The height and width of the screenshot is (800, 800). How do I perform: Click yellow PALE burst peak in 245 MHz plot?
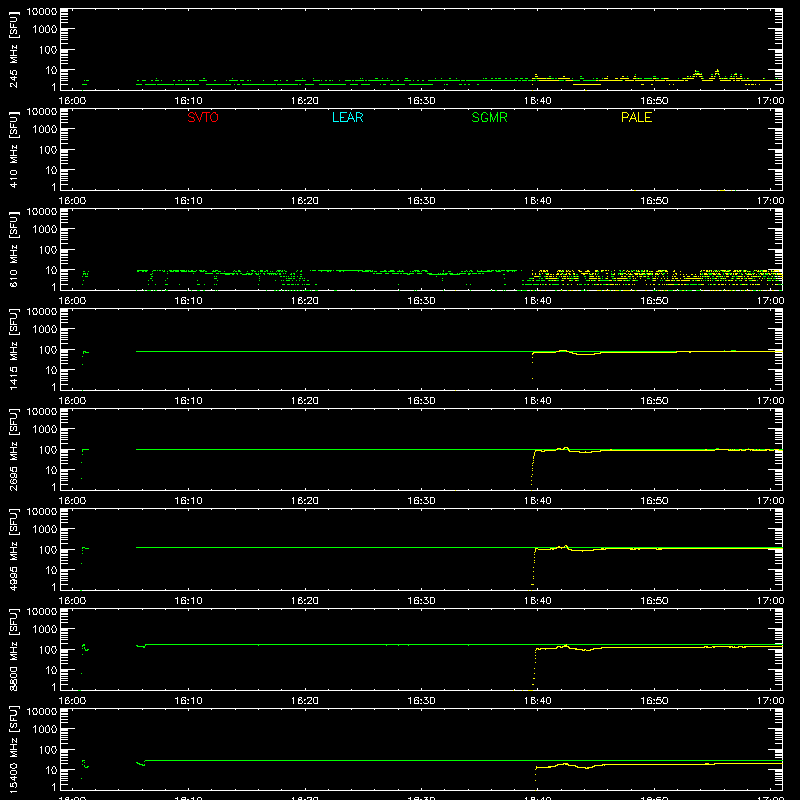click(717, 71)
